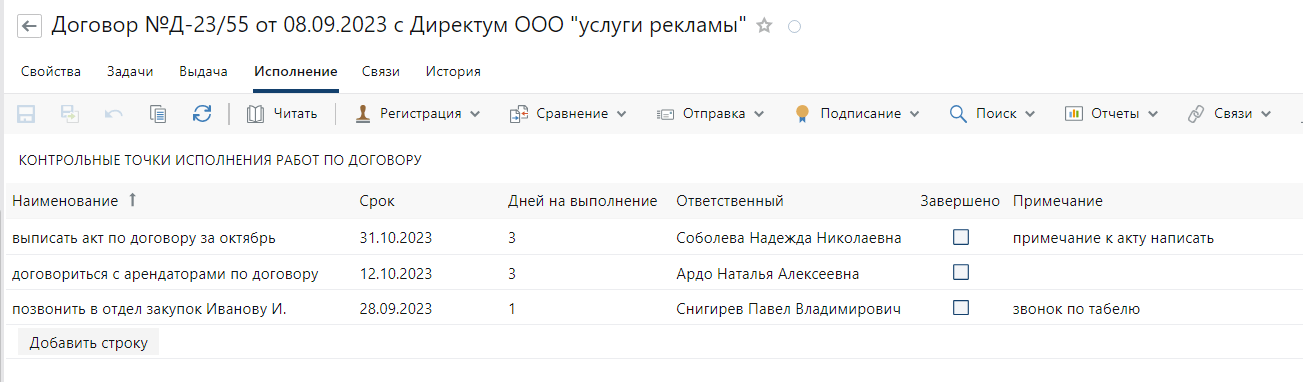Click responsible Снигирев Павел Владимирович
1303x382 pixels.
coord(789,308)
